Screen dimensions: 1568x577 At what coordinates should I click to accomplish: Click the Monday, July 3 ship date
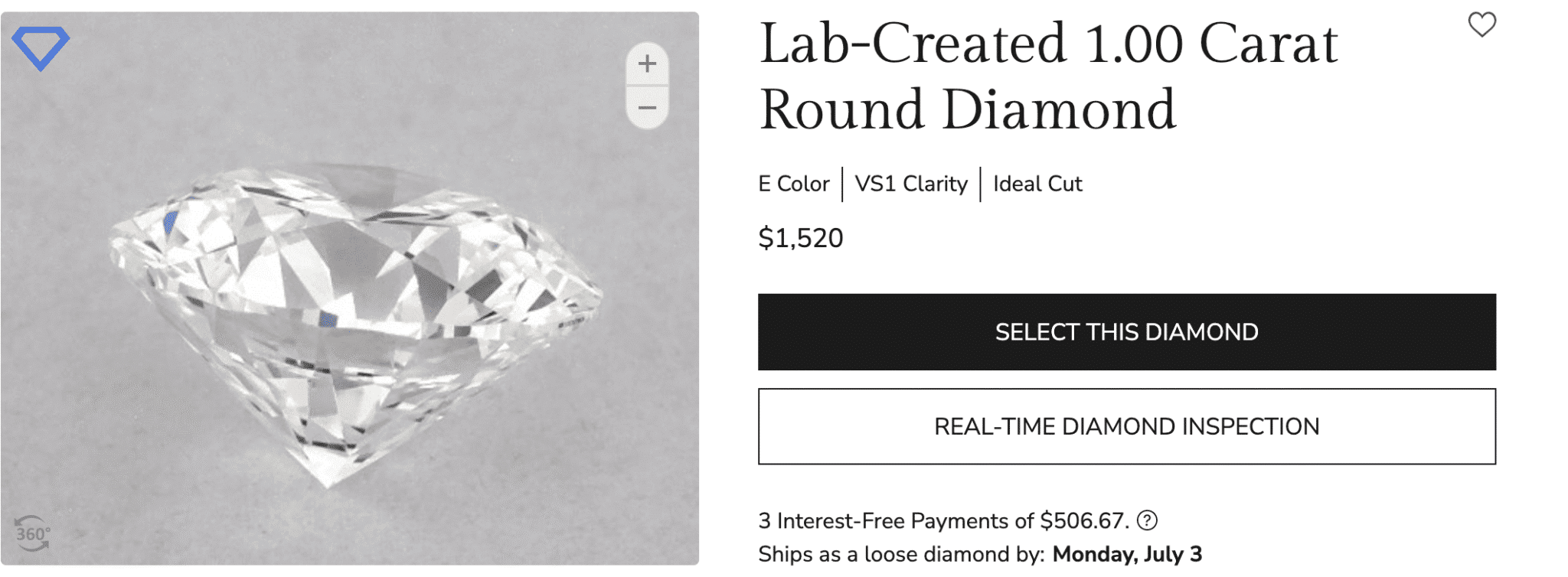pos(1127,554)
